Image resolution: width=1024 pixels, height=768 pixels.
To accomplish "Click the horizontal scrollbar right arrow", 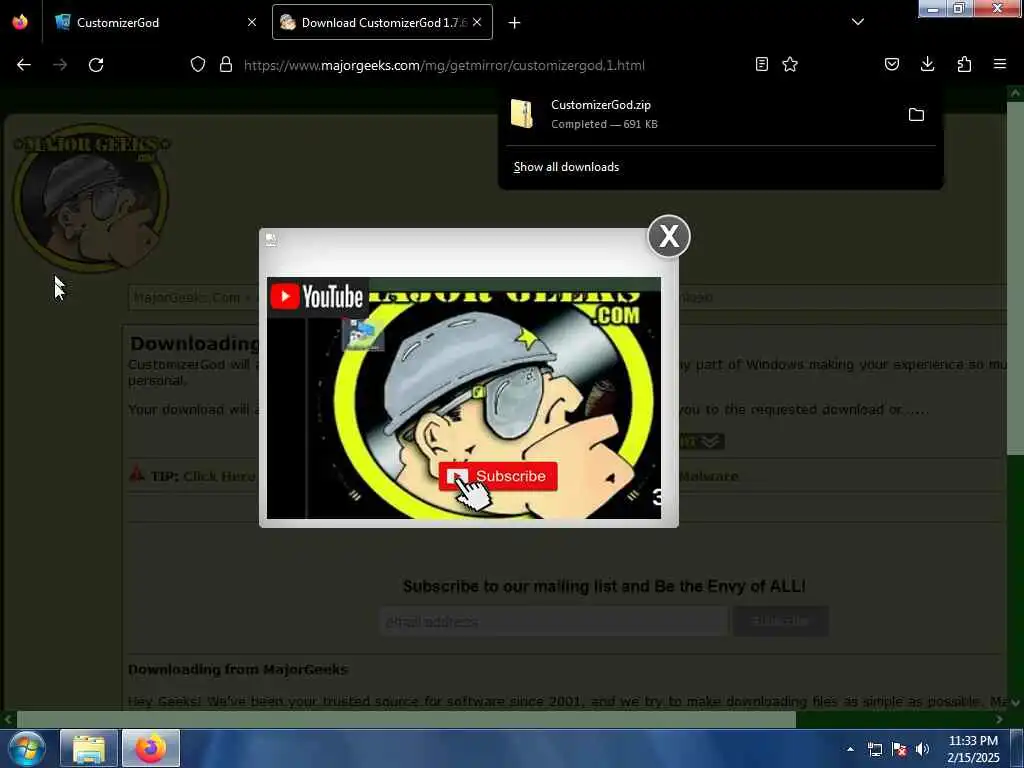I will coord(999,720).
